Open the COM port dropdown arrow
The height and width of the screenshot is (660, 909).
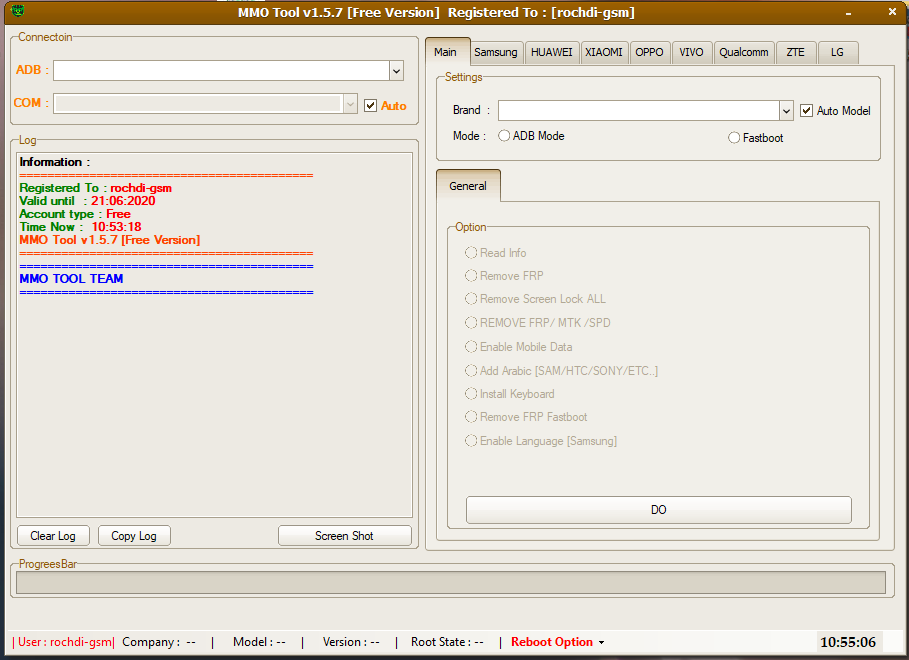pyautogui.click(x=350, y=104)
